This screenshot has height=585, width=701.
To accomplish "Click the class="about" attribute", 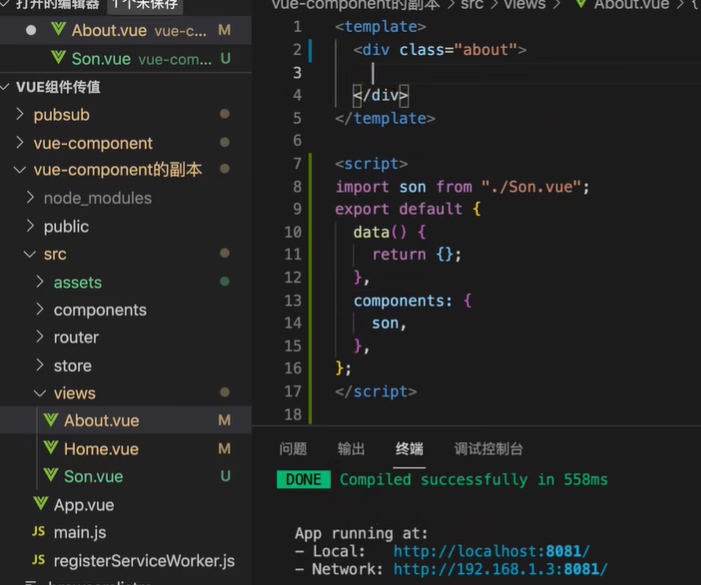I will pyautogui.click(x=458, y=50).
